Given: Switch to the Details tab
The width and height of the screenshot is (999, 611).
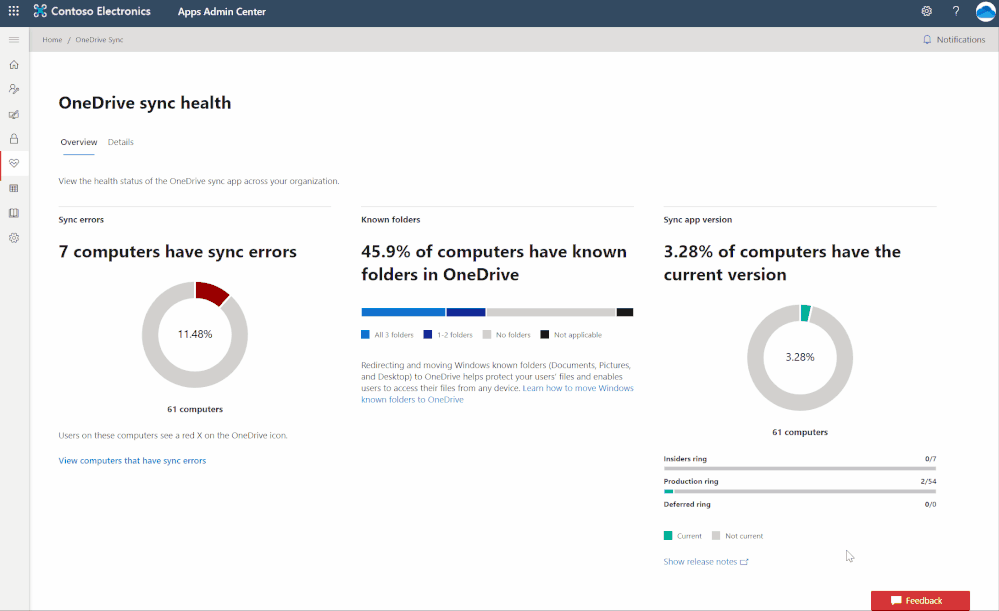Looking at the screenshot, I should [120, 142].
